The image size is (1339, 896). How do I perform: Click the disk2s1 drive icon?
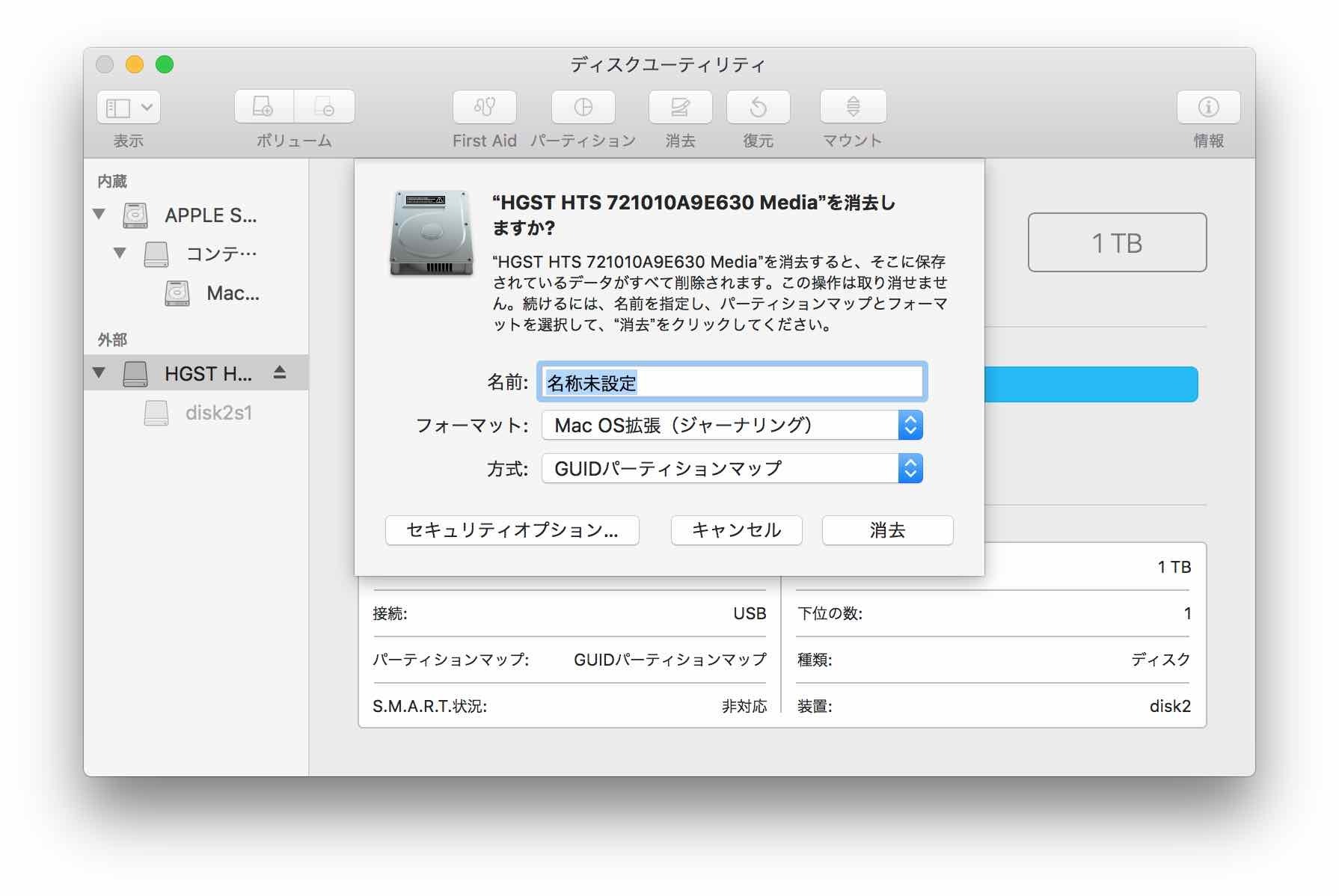coord(156,413)
